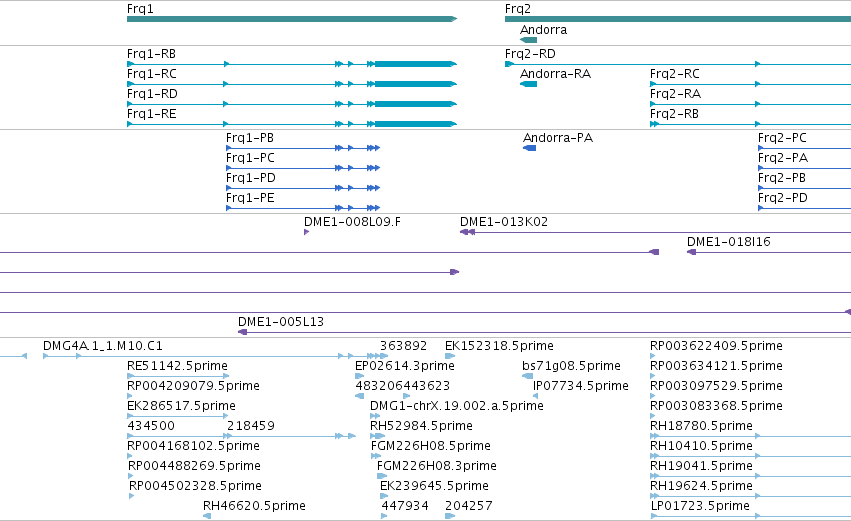Click the RP004168102.5prime EST label
Viewport: 851px width, 521px height.
pyautogui.click(x=193, y=446)
